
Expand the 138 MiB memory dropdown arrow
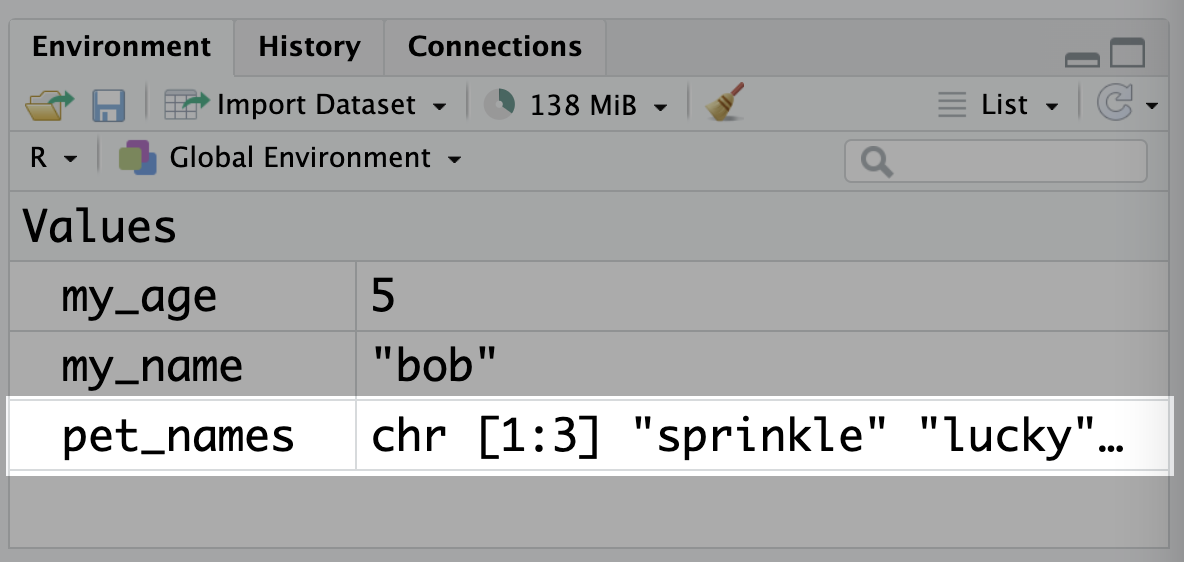pos(661,107)
